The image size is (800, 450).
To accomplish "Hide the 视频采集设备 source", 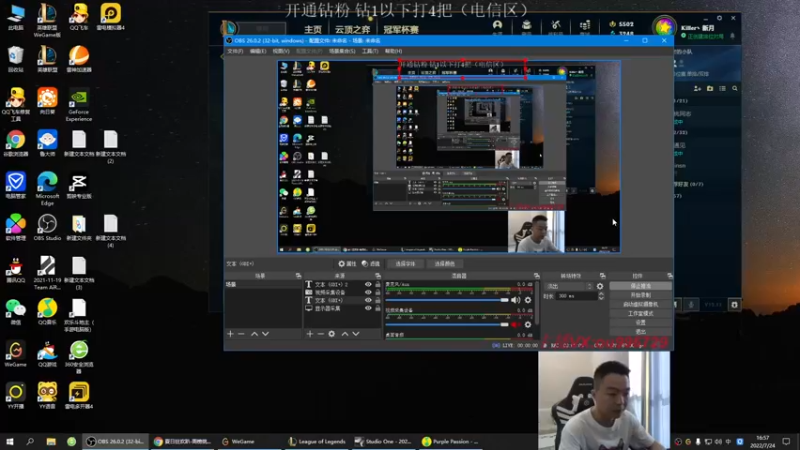I will point(368,292).
